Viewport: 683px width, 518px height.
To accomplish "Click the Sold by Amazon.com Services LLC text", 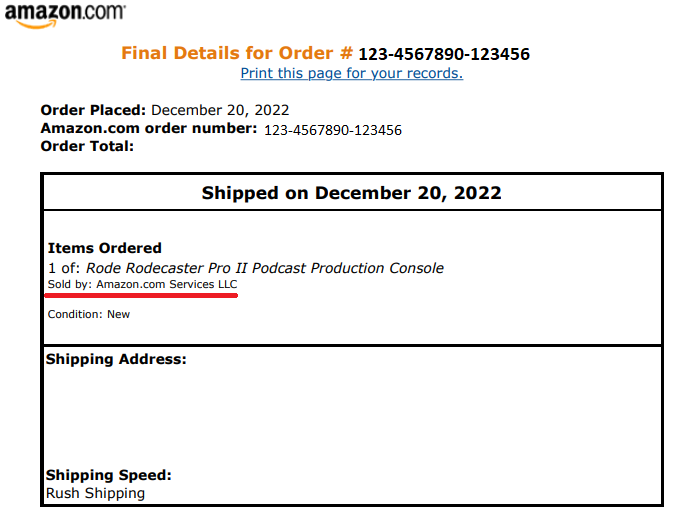I will pos(142,284).
